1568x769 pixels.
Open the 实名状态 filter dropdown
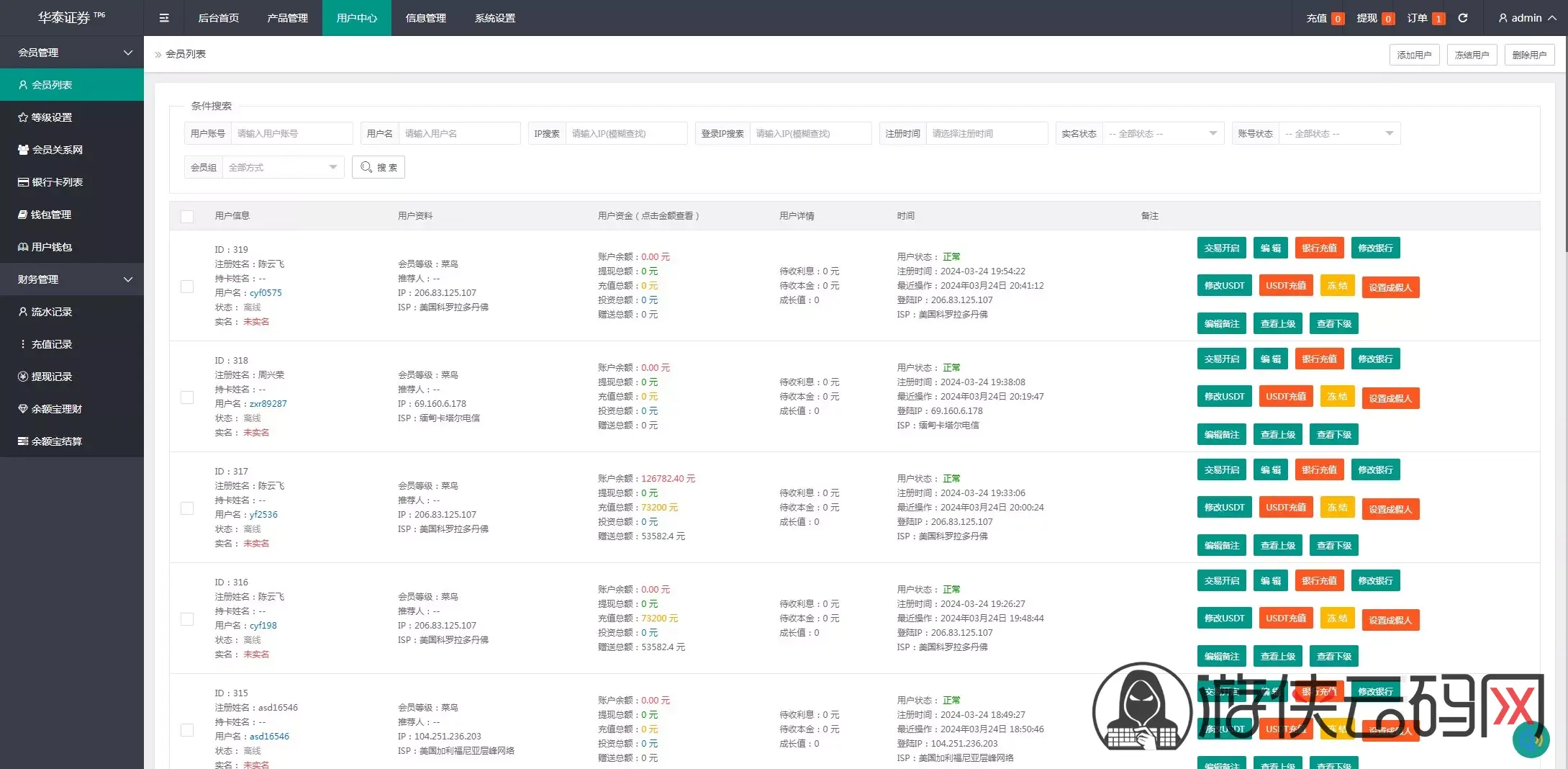click(x=1163, y=133)
